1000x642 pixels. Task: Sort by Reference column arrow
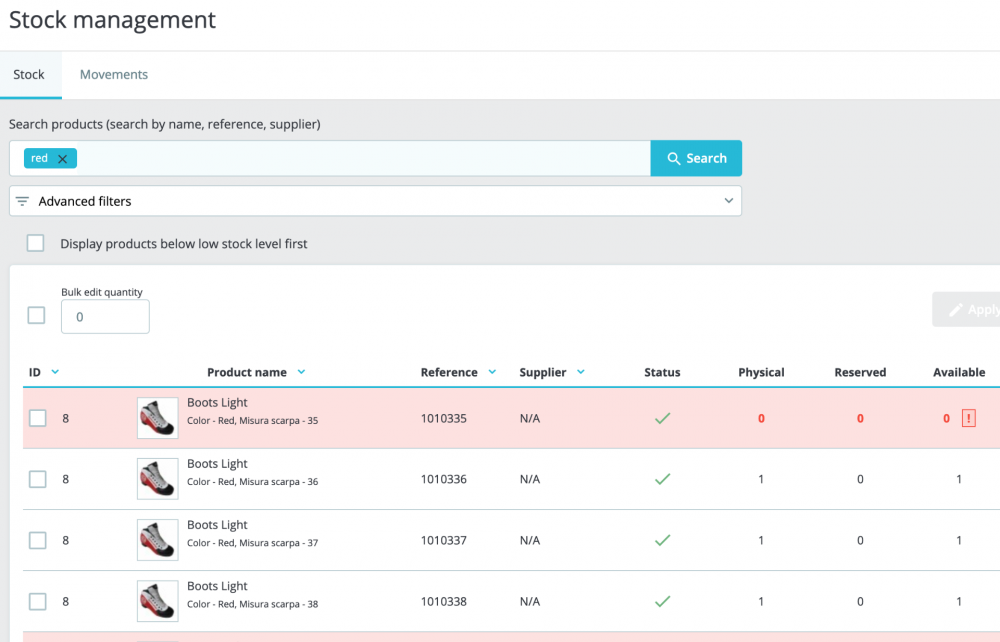point(492,372)
